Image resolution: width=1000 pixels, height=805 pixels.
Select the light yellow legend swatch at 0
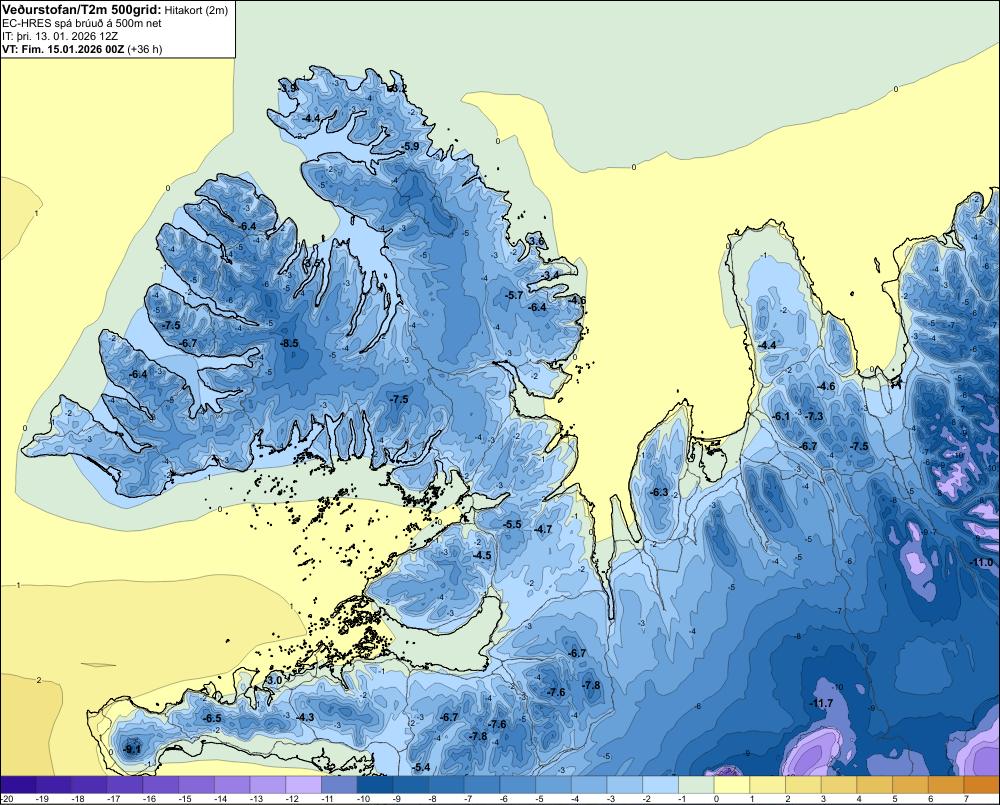tap(732, 785)
